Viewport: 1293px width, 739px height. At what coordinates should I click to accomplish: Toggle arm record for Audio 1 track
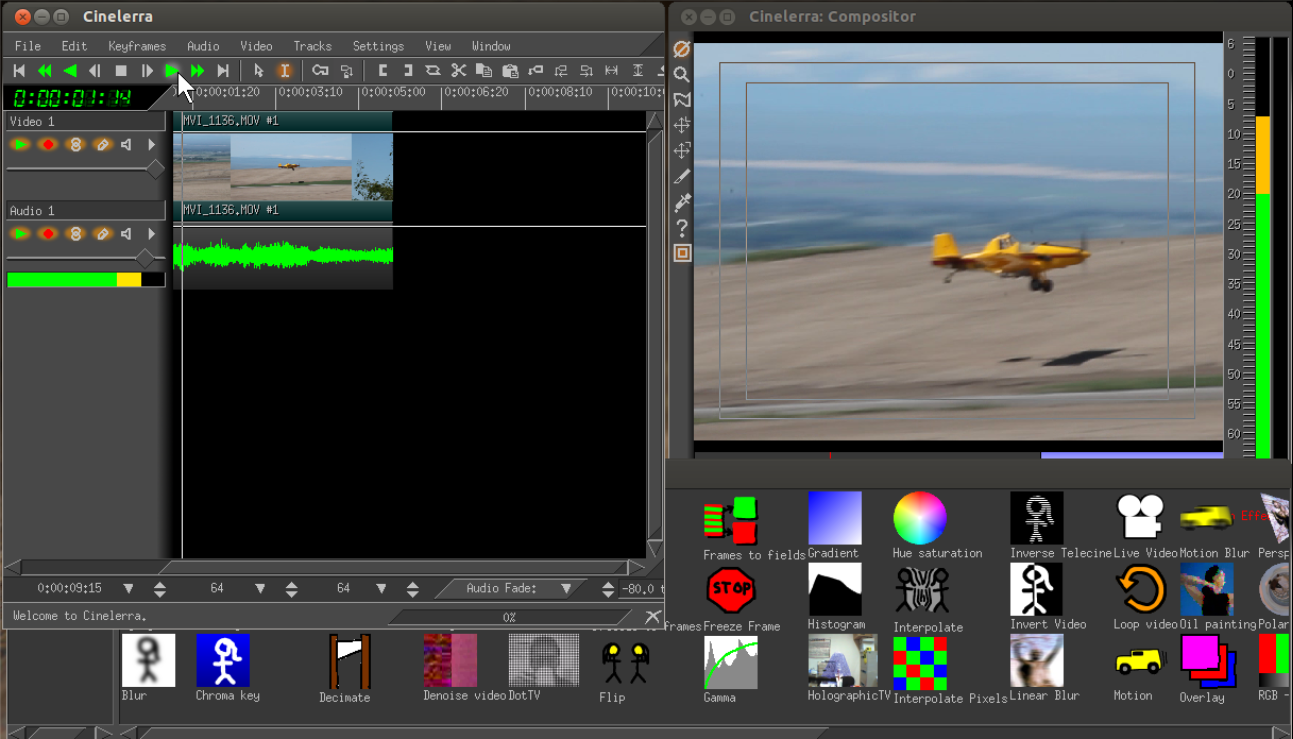47,234
